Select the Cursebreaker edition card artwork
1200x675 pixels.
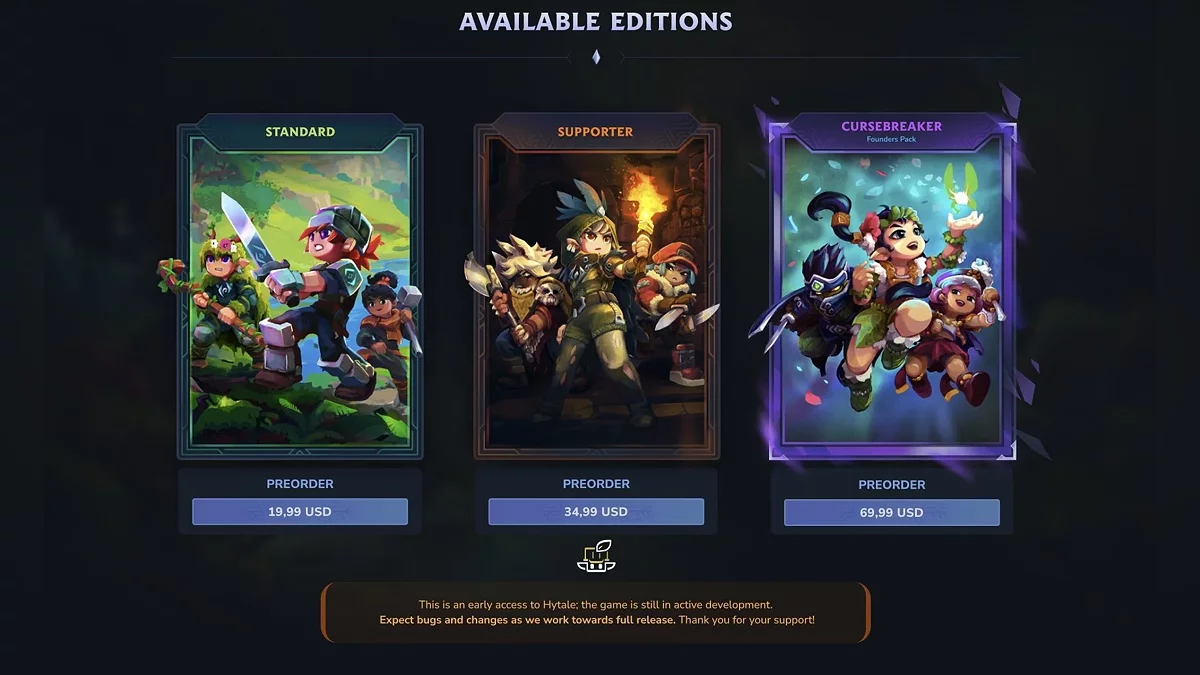click(892, 292)
